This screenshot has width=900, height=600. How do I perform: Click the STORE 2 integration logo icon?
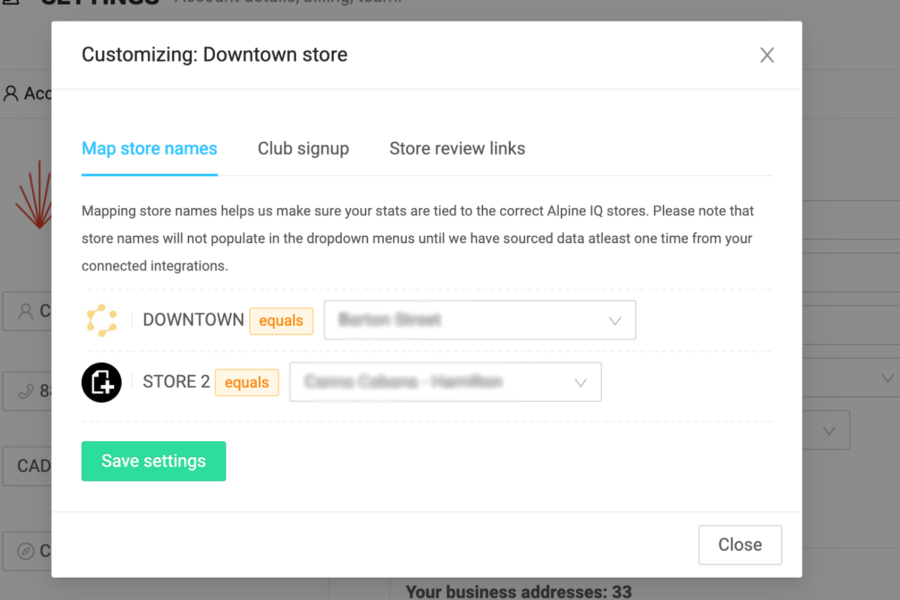(x=102, y=382)
